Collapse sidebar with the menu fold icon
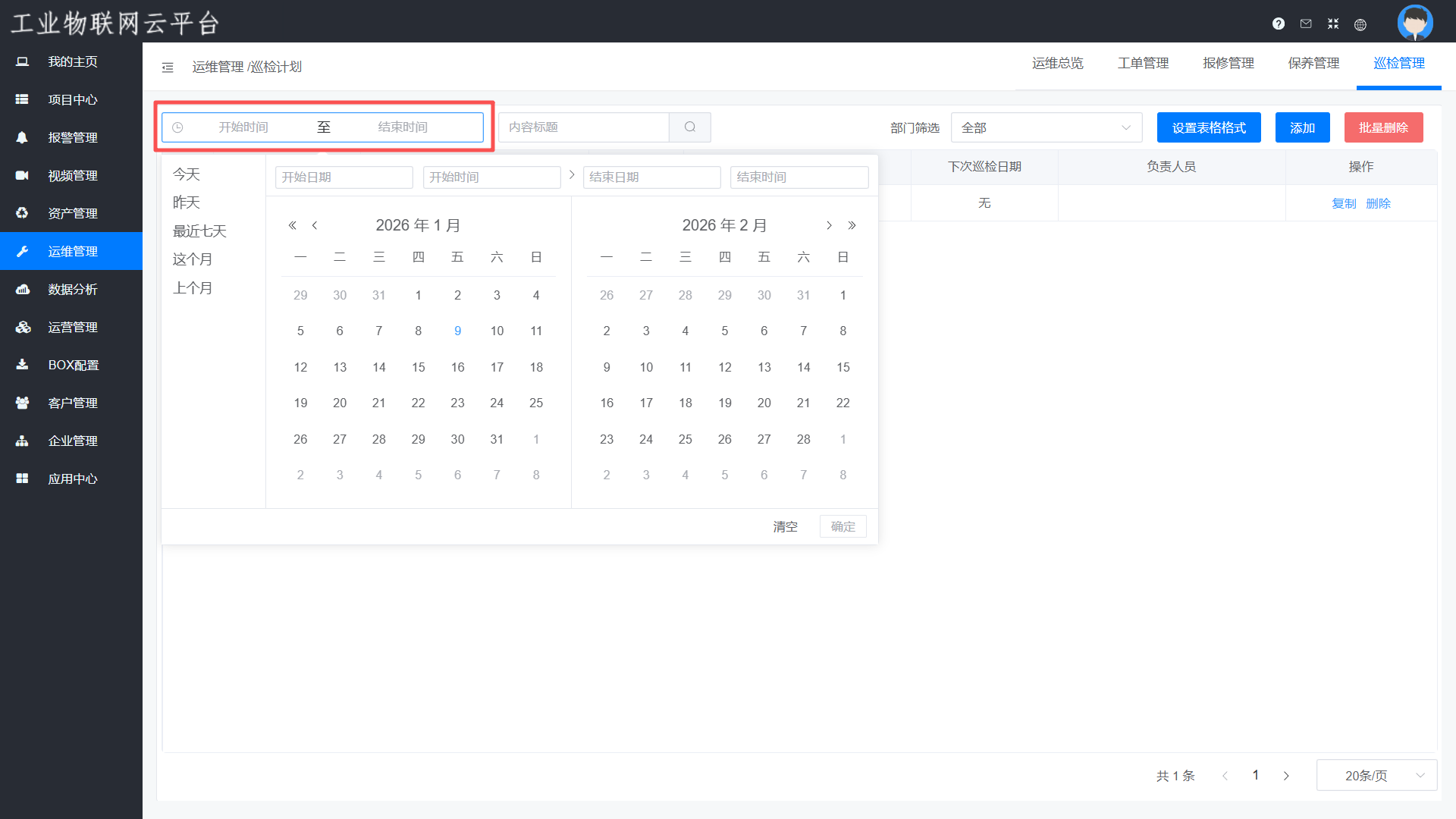Viewport: 1456px width, 819px height. [168, 67]
